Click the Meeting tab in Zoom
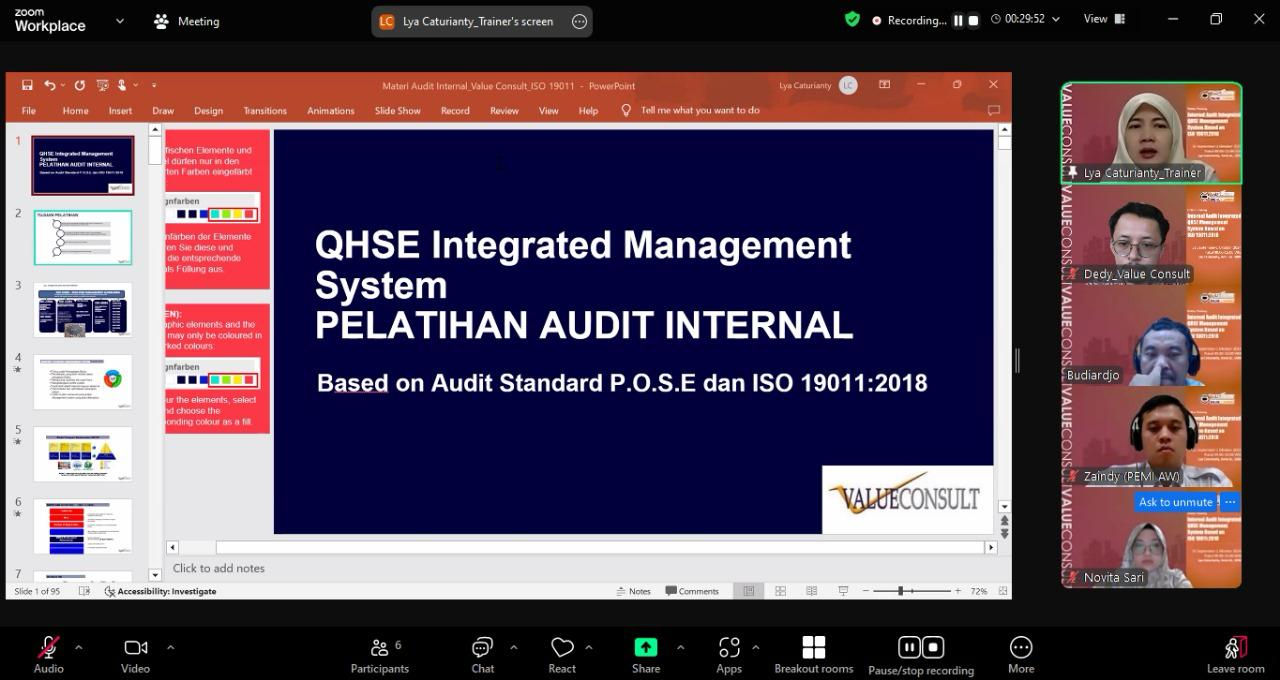Viewport: 1280px width, 680px height. point(186,21)
